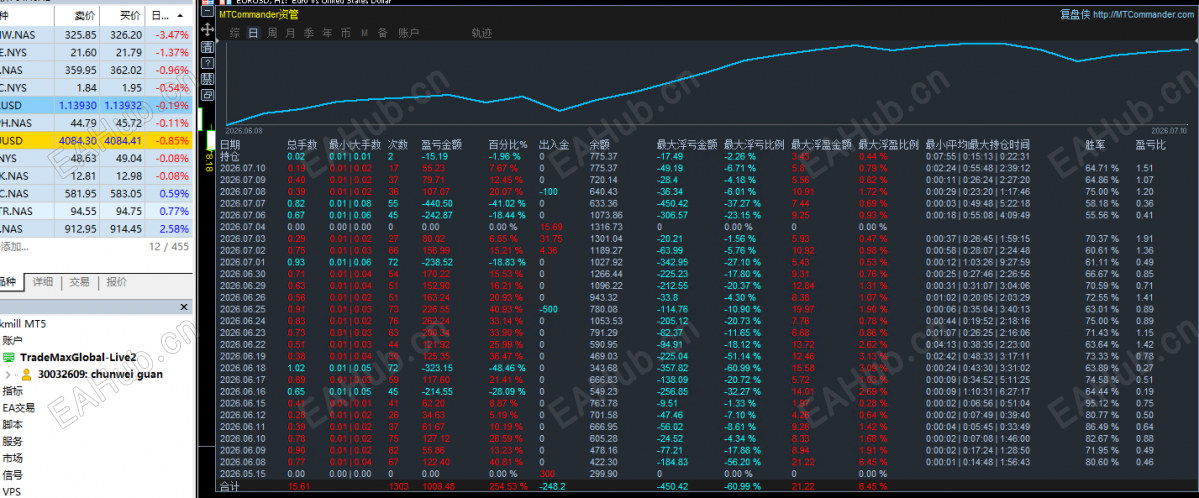
Task: Click the 添加... add symbol field
Action: click(x=15, y=246)
